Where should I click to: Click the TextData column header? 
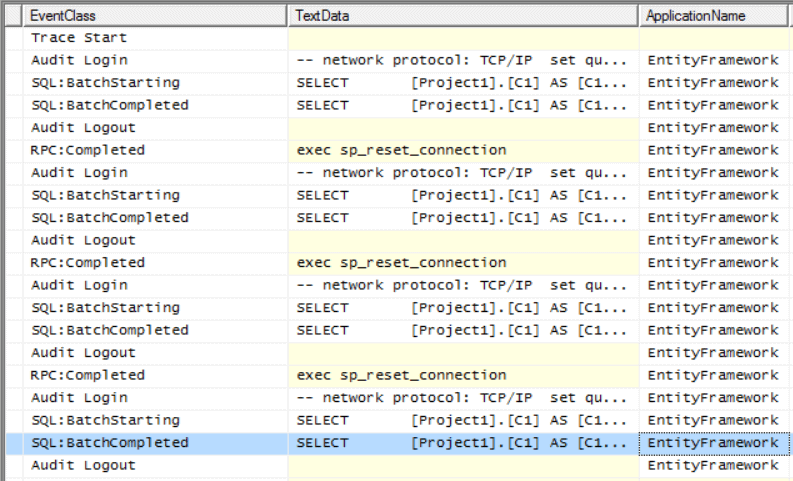click(463, 16)
